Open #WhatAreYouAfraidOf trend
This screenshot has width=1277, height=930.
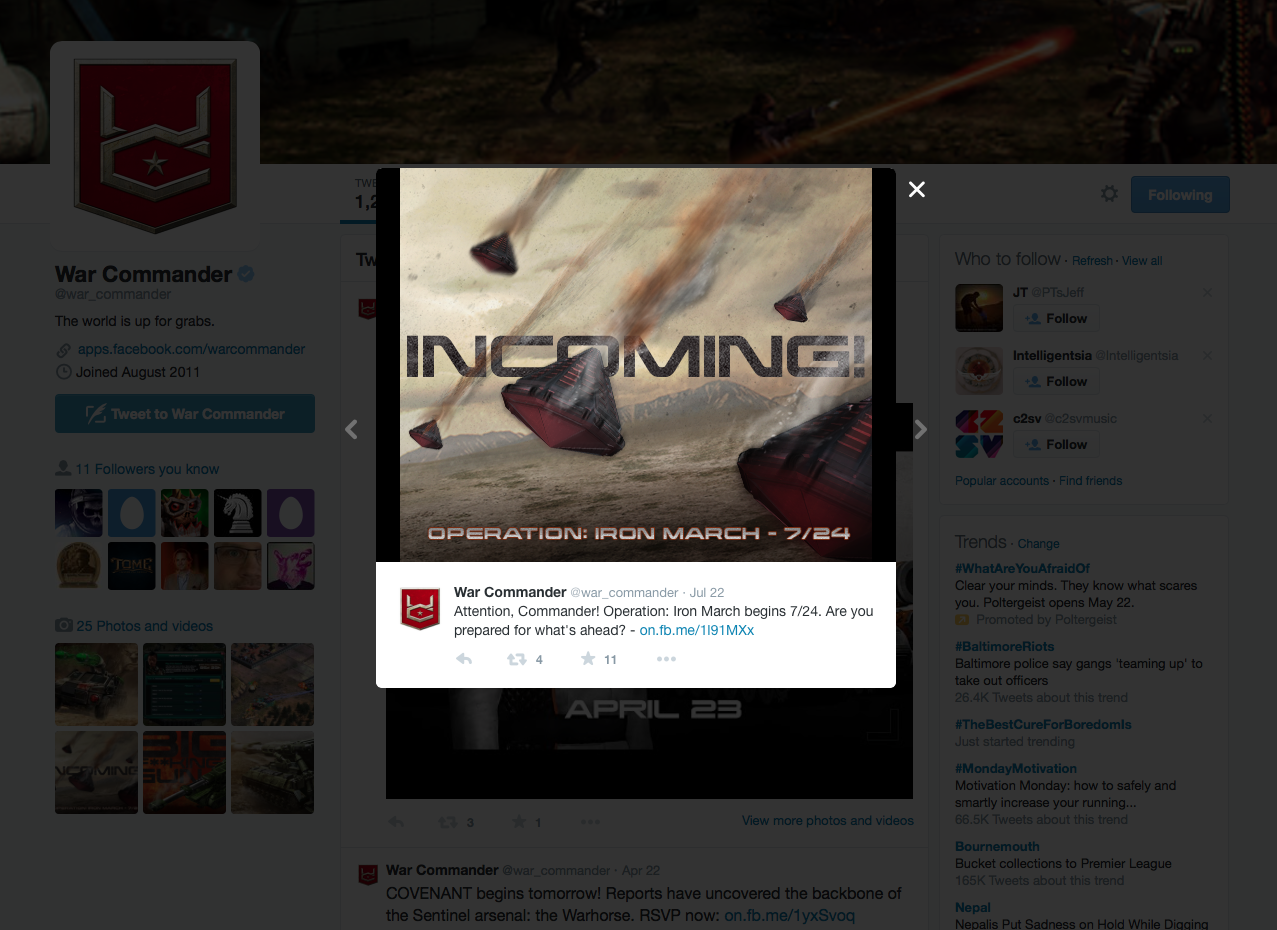pos(1022,568)
